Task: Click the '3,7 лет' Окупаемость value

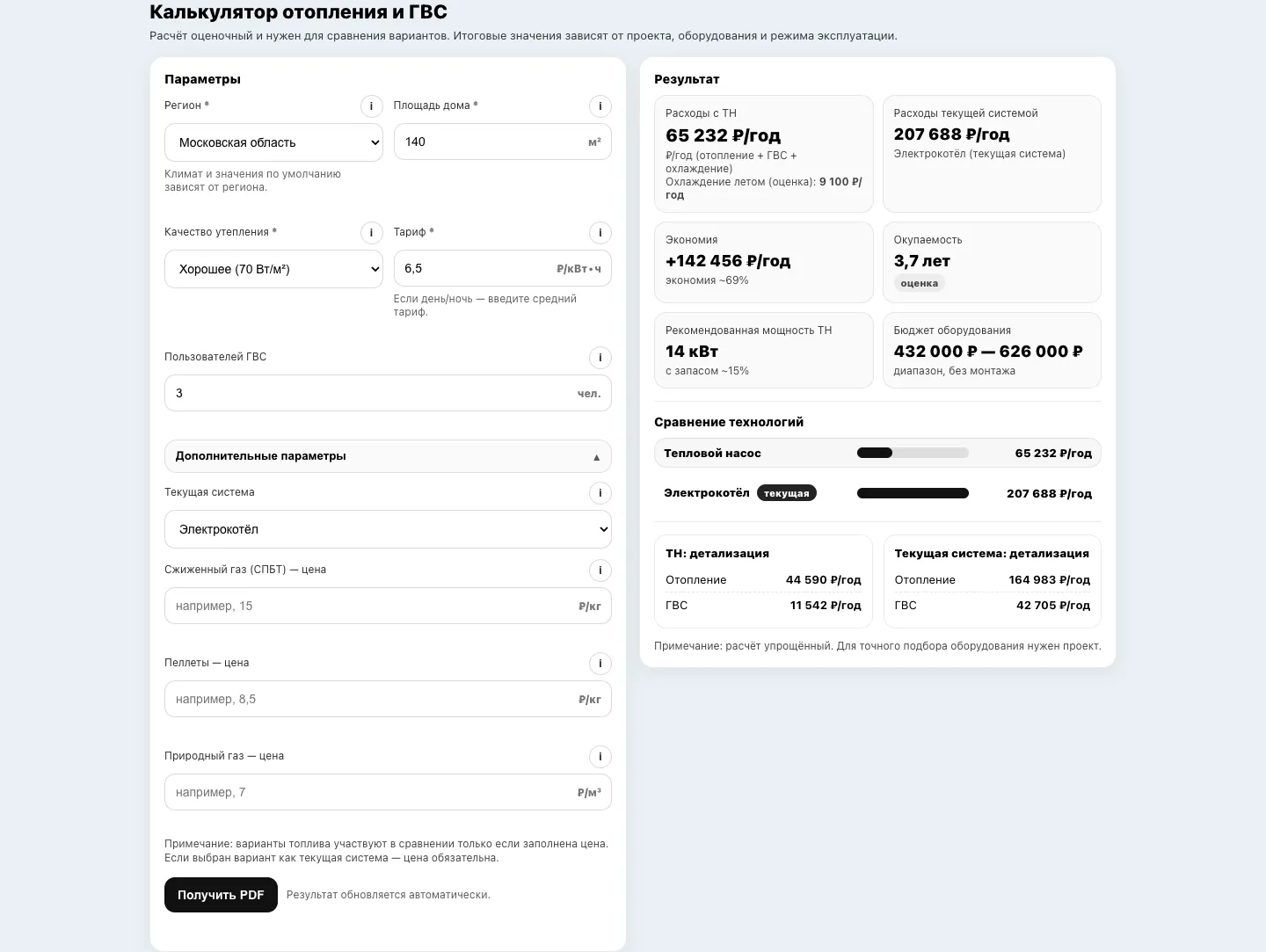Action: coord(922,261)
